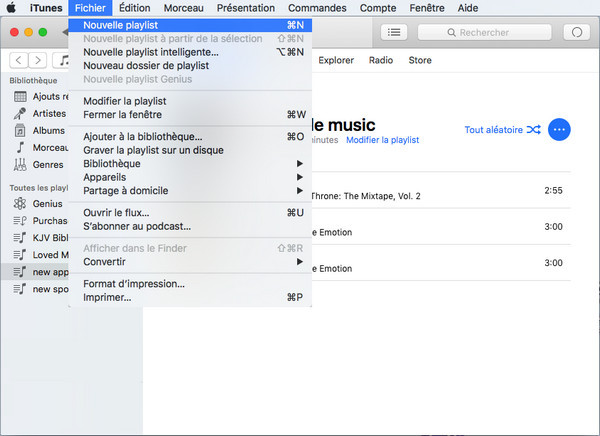Click the Genius atom icon

[x=20, y=204]
